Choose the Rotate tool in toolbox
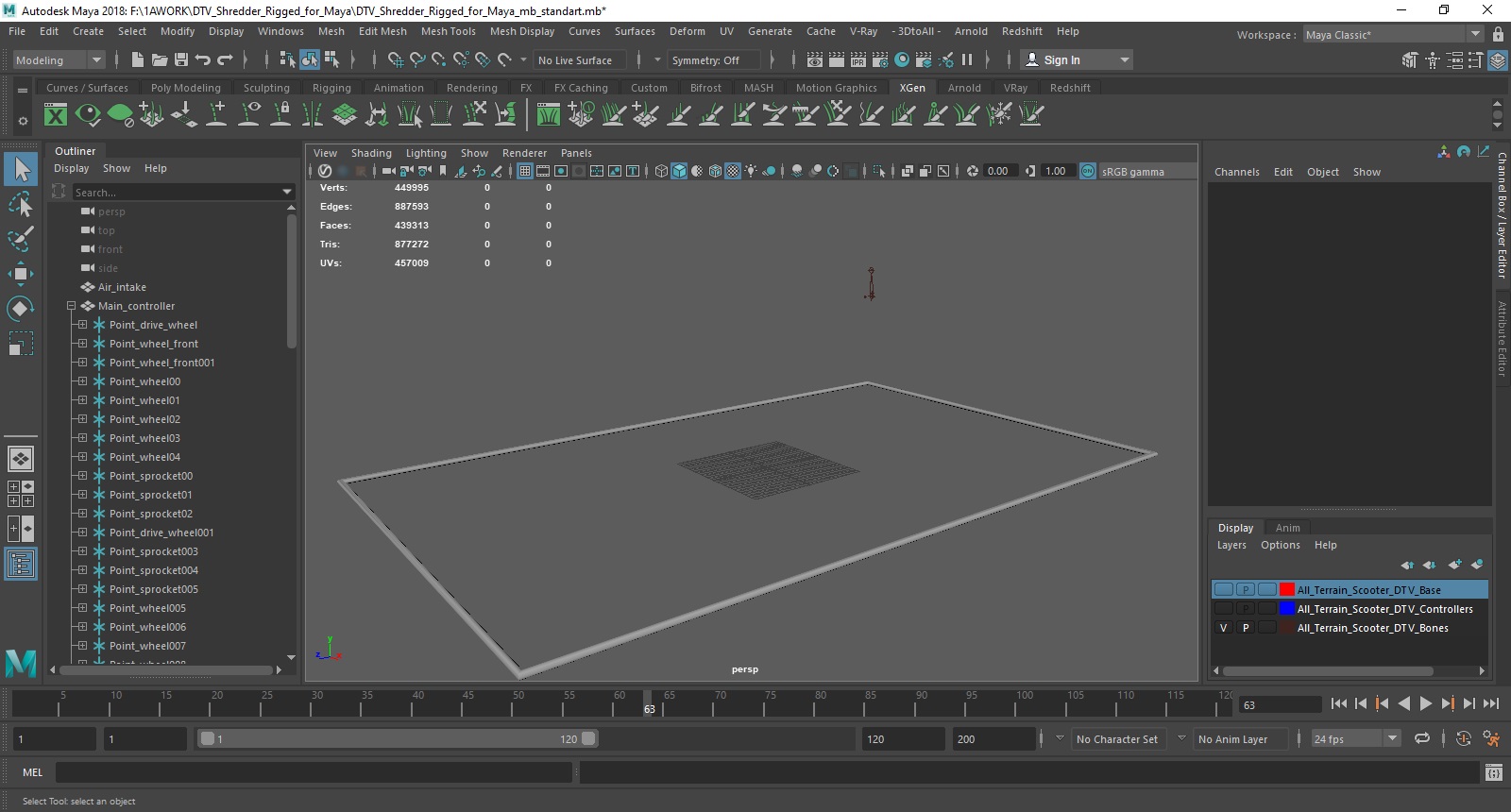This screenshot has width=1511, height=812. coord(21,309)
